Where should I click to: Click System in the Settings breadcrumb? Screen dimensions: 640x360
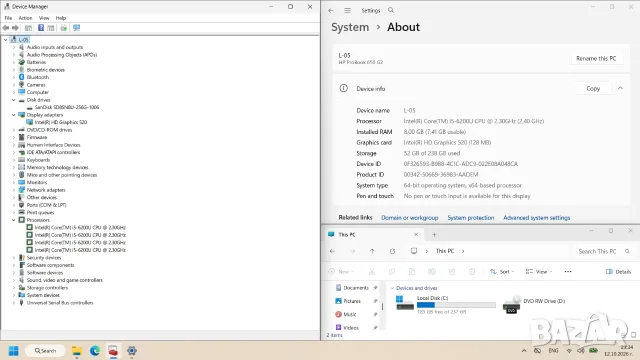pyautogui.click(x=350, y=27)
